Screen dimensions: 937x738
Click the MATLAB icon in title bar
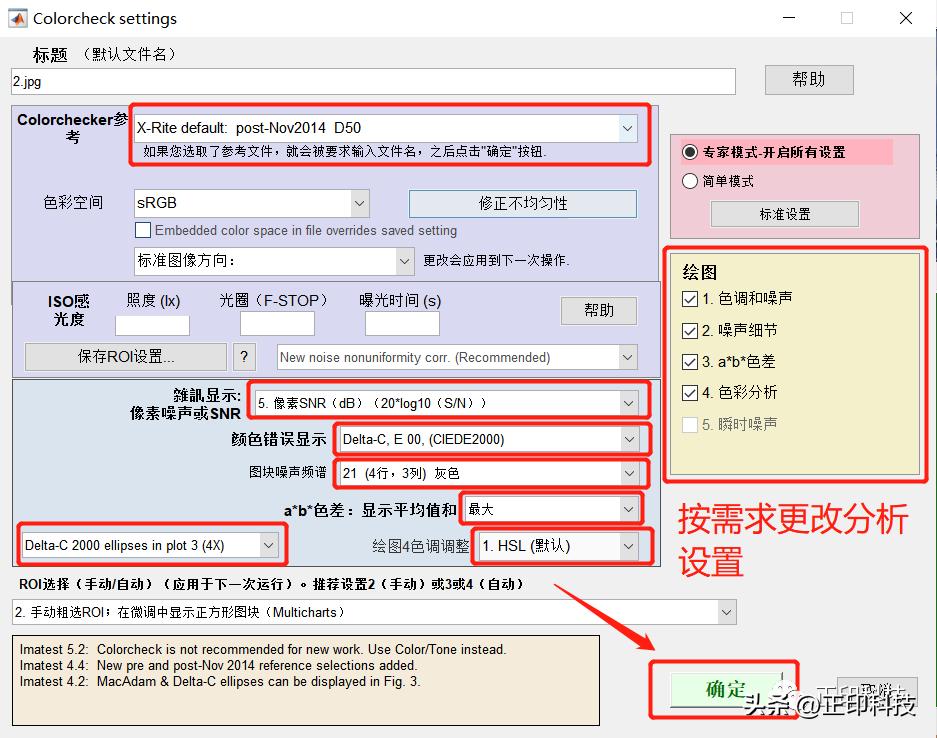[17, 19]
